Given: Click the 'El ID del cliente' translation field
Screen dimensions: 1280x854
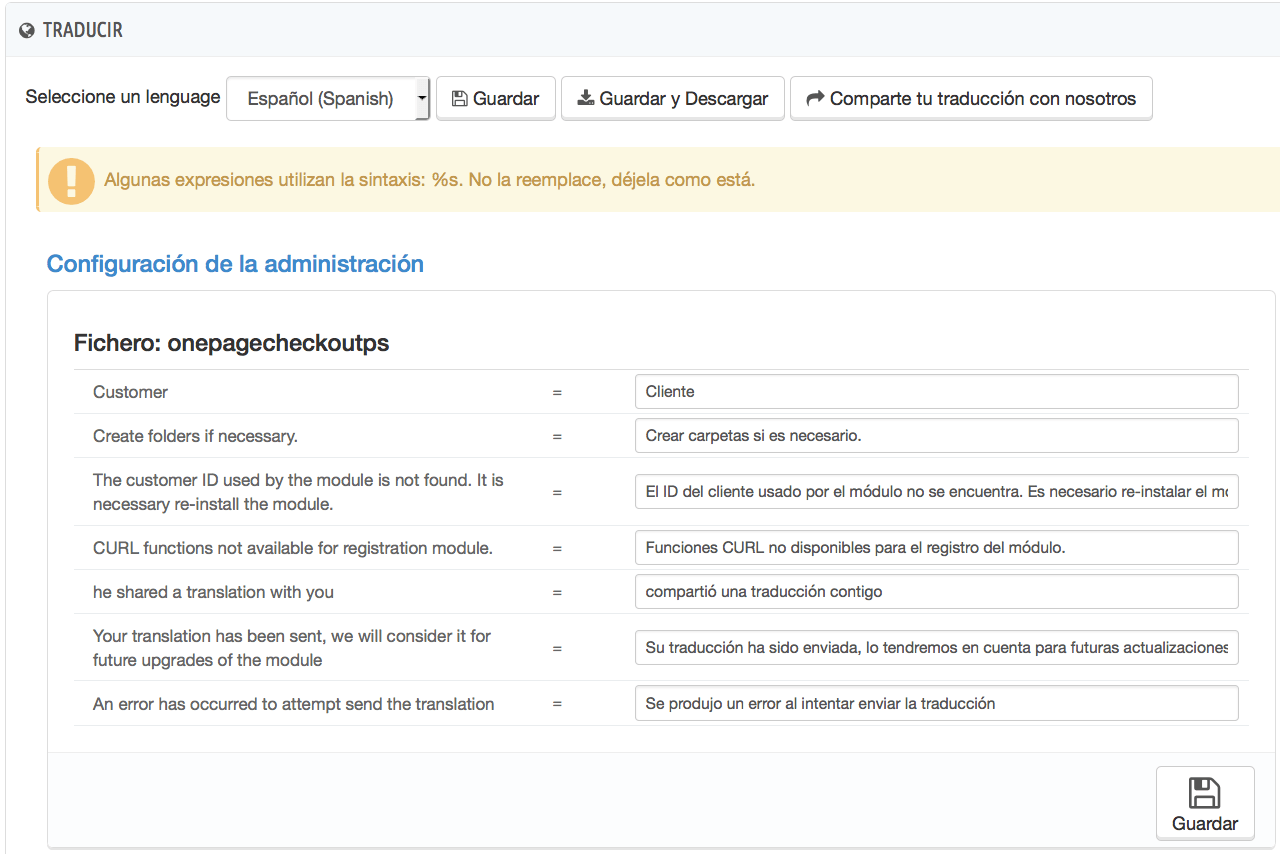Looking at the screenshot, I should click(x=936, y=492).
